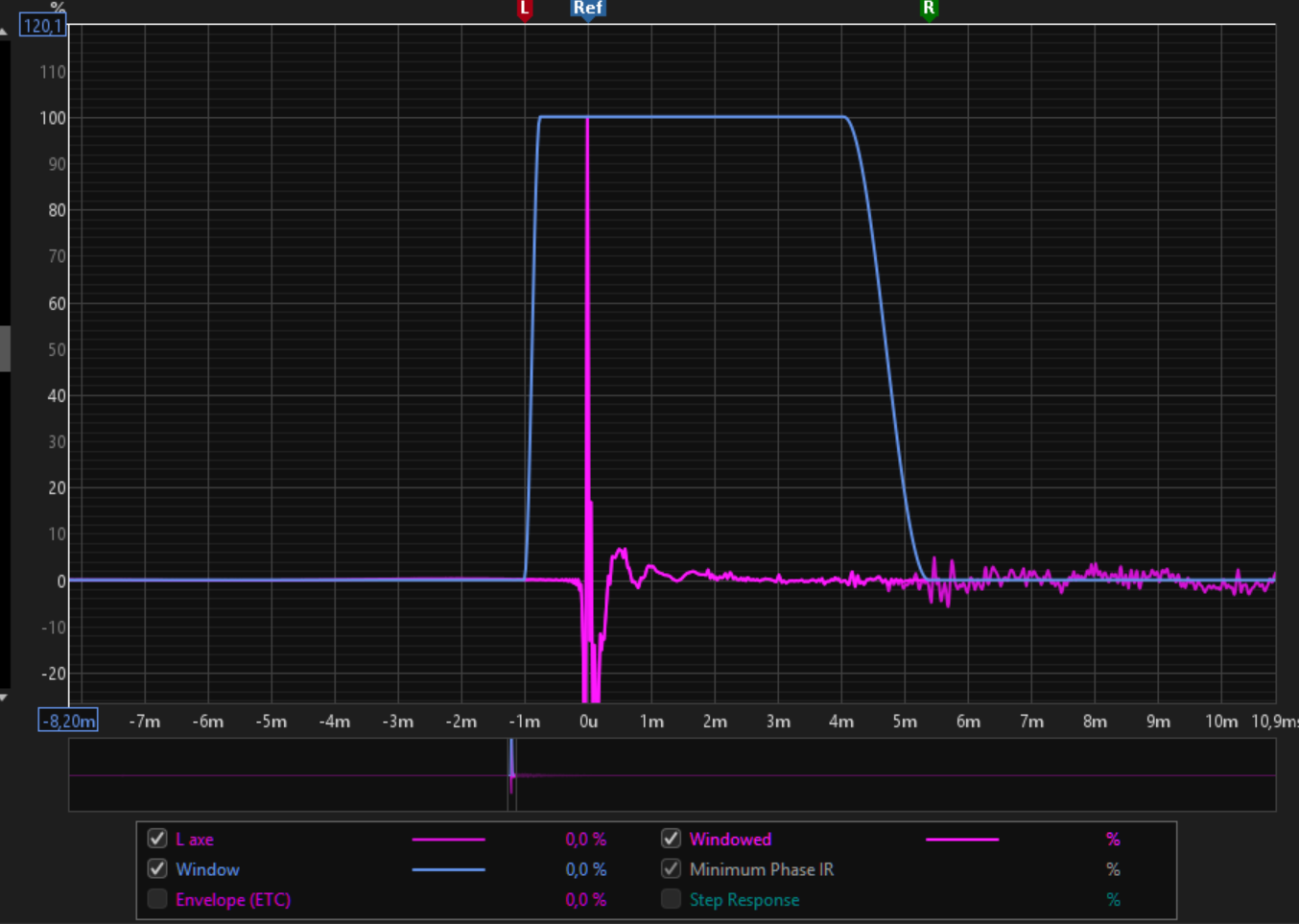Click the green R window marker
Image resolution: width=1299 pixels, height=924 pixels.
coord(928,10)
